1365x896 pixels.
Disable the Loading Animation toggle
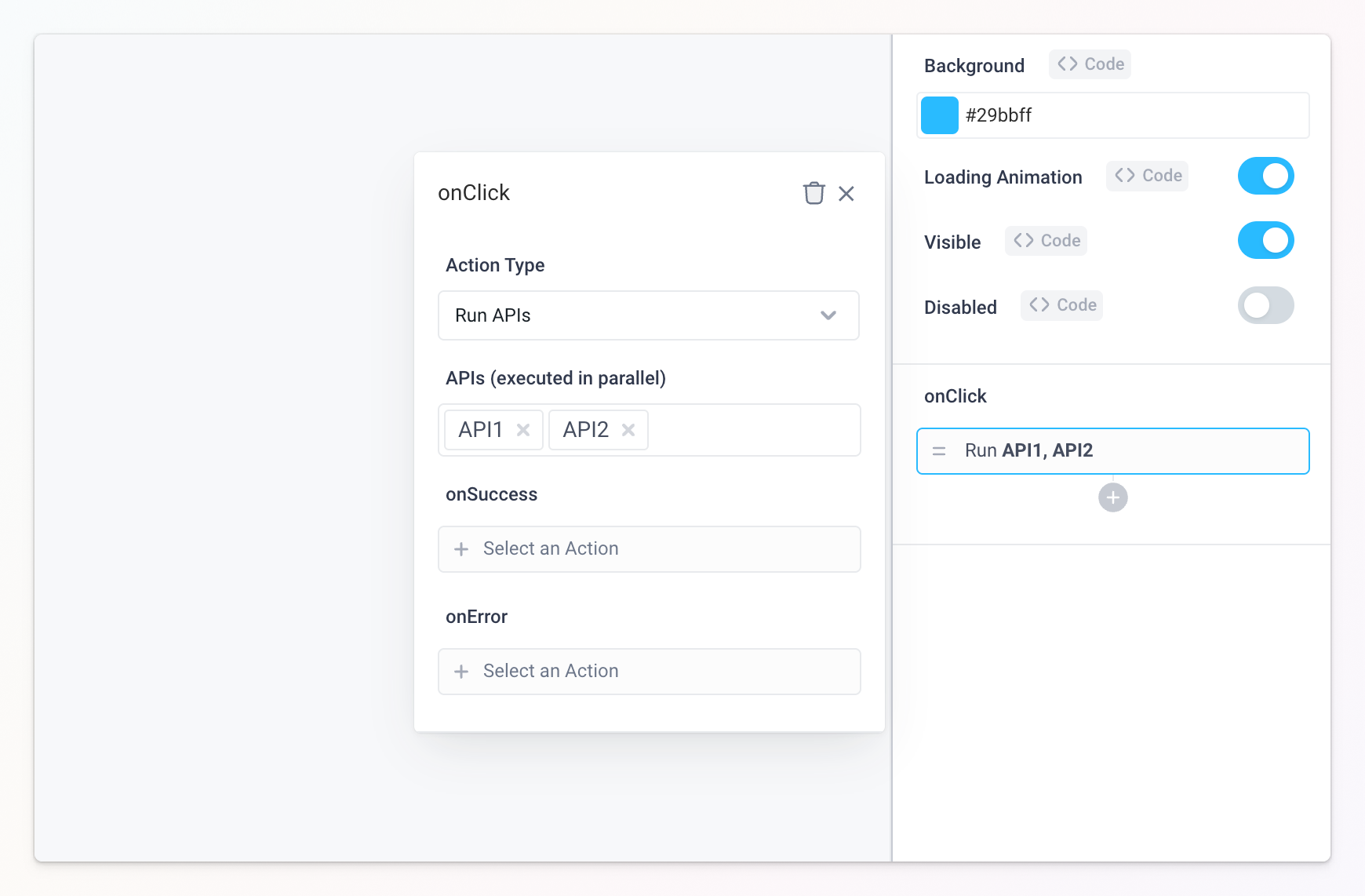(1265, 176)
